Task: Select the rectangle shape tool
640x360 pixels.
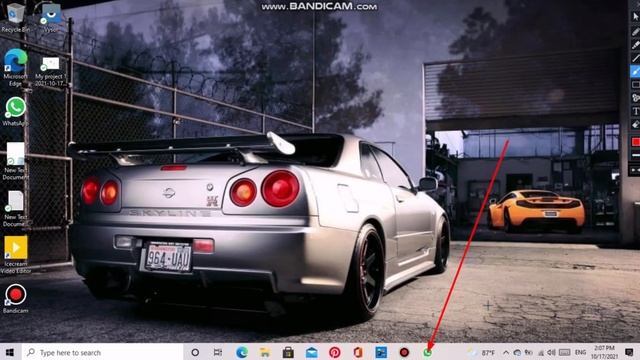Action: click(635, 84)
